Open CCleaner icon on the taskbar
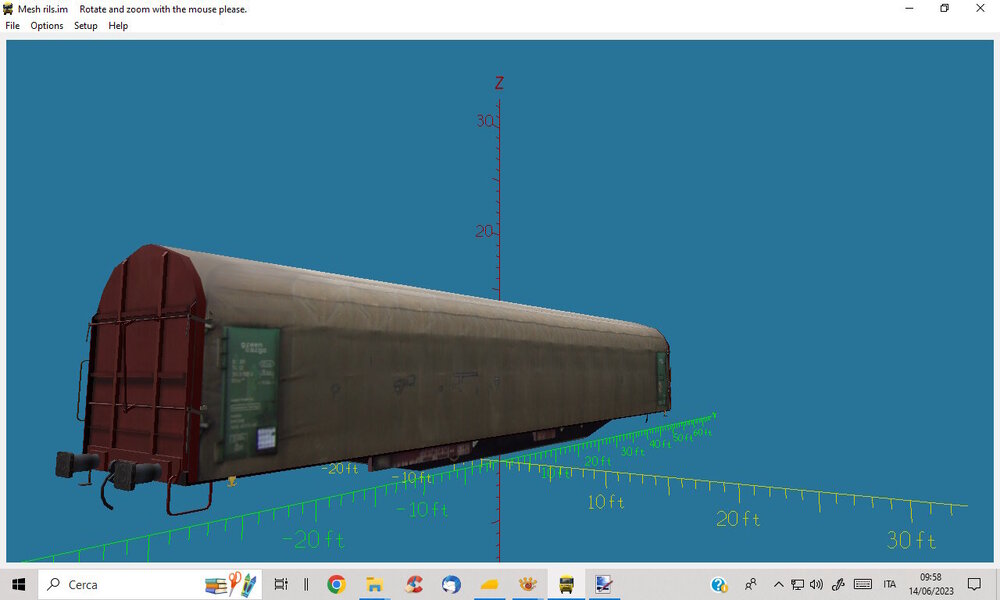Viewport: 1000px width, 600px height. click(x=414, y=584)
